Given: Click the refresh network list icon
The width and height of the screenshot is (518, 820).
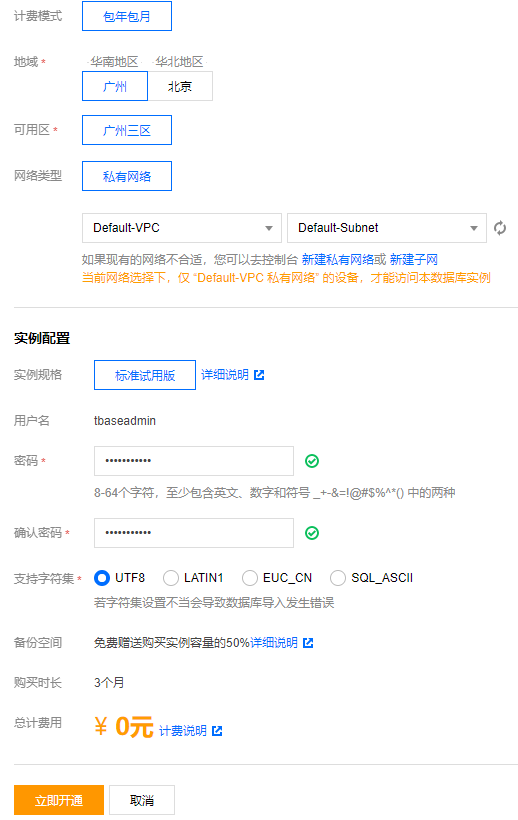Looking at the screenshot, I should point(500,228).
